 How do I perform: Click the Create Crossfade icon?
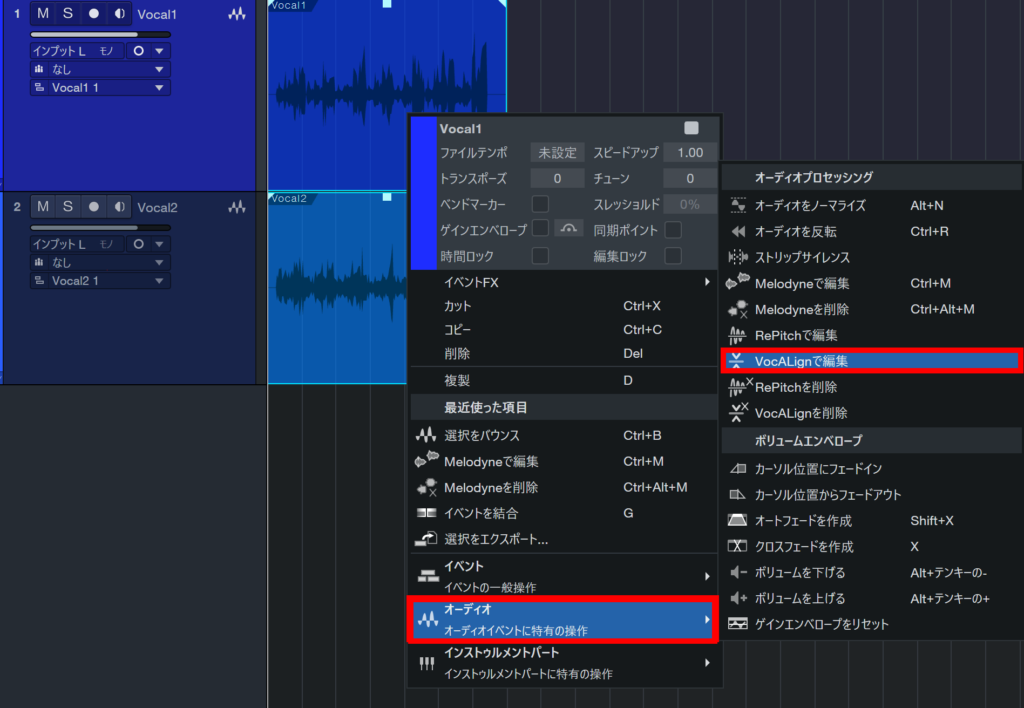[x=738, y=547]
